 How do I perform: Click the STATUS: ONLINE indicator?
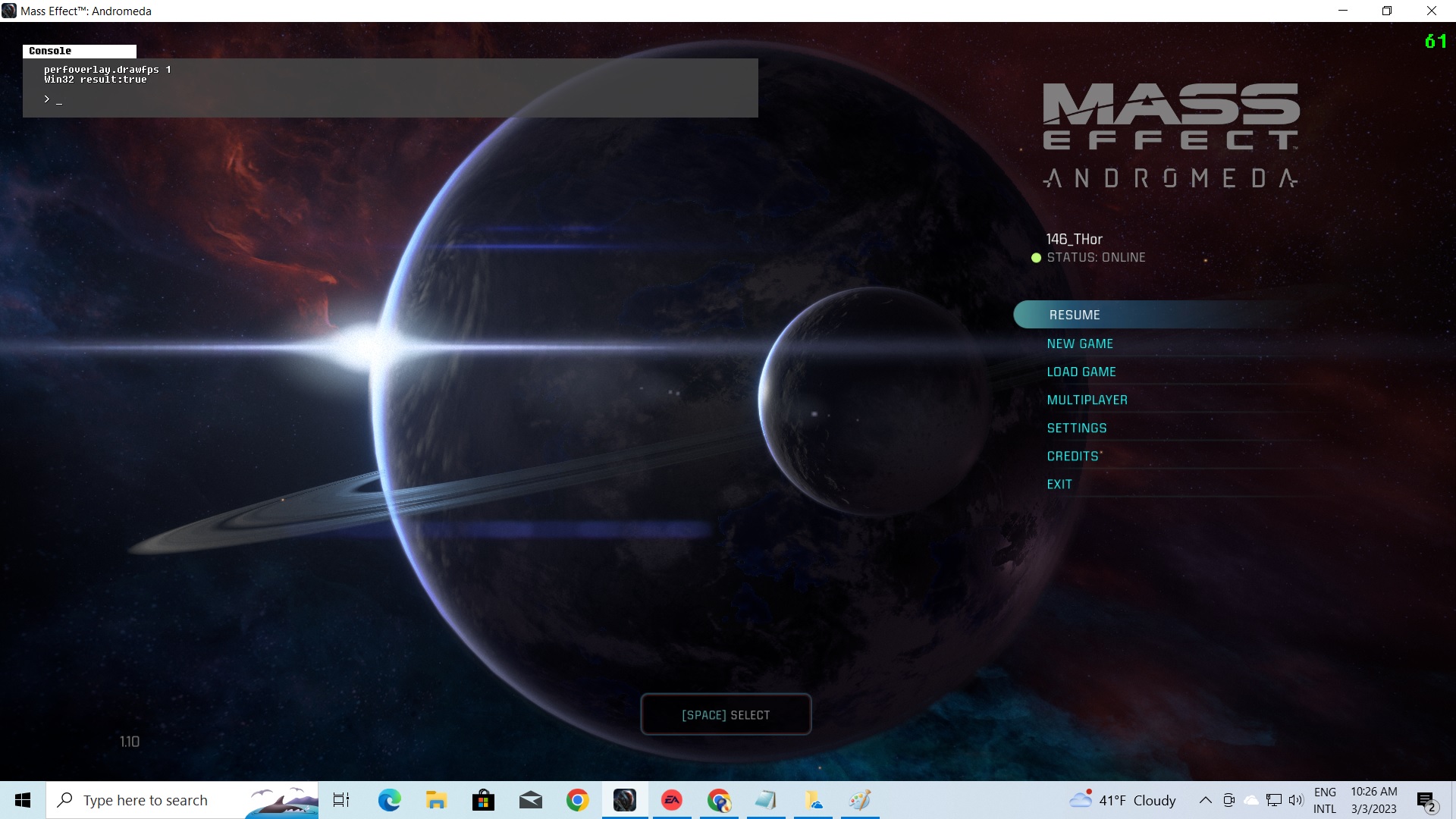[x=1088, y=258]
